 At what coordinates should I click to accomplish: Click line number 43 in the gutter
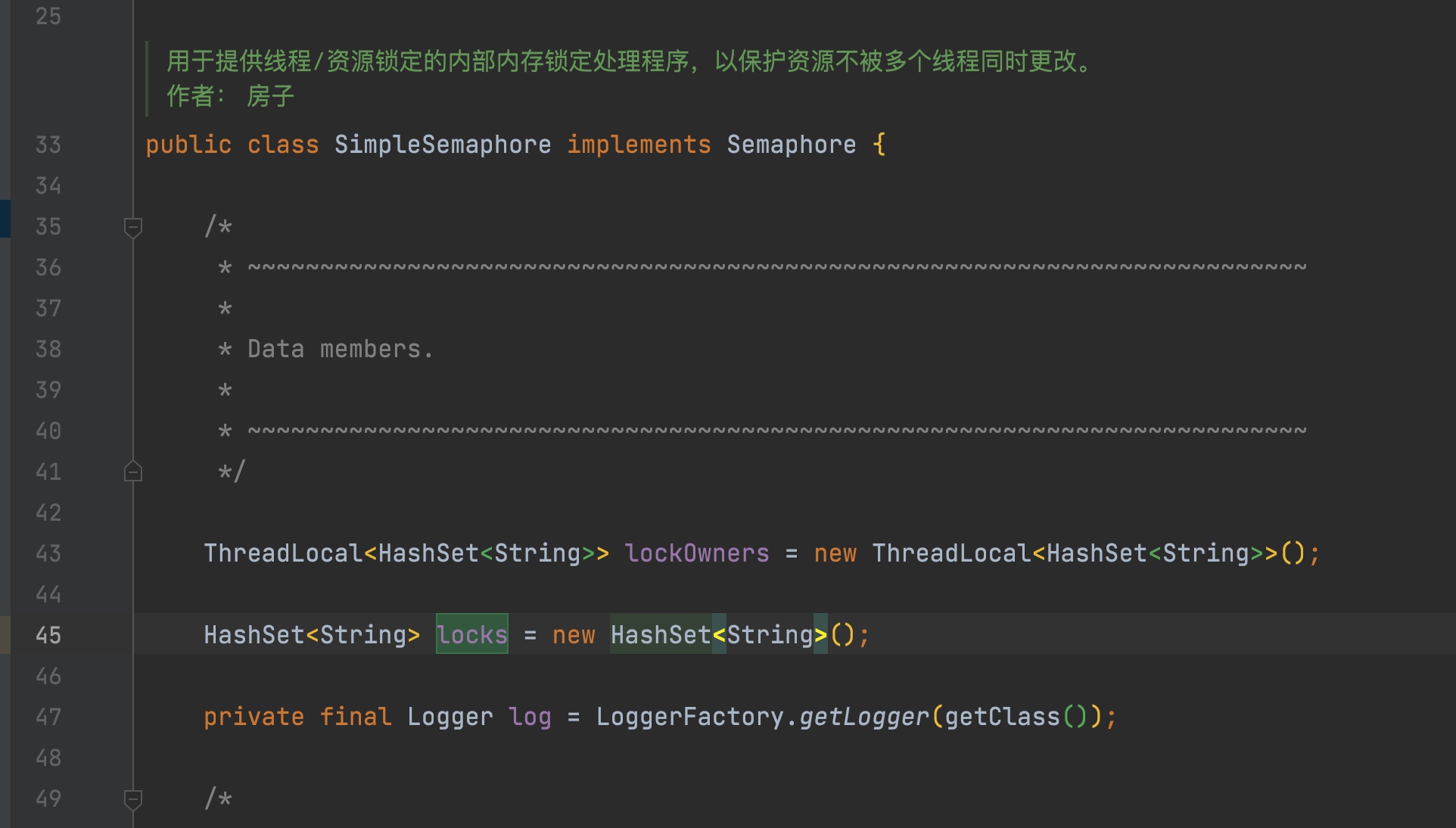tap(48, 553)
